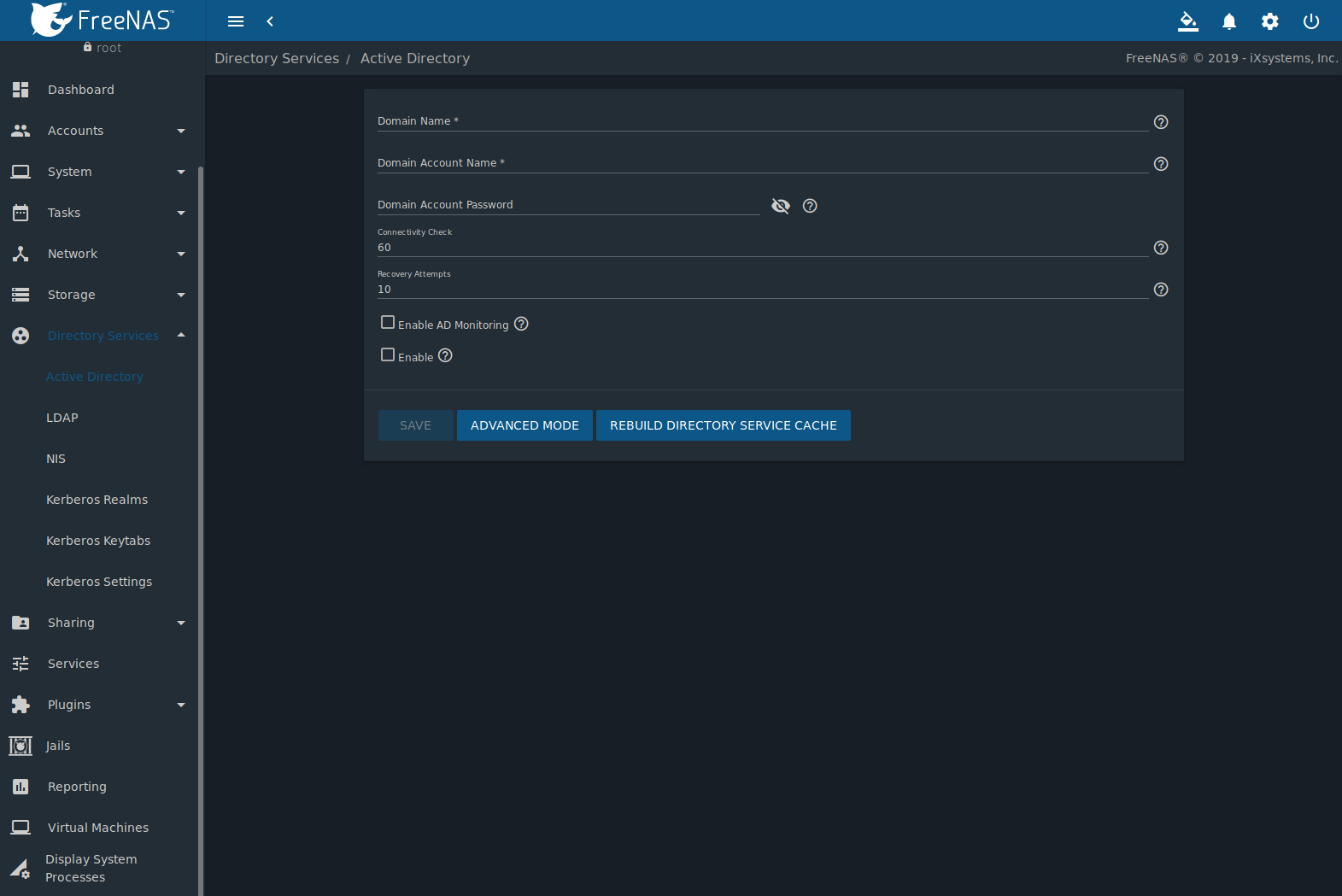This screenshot has height=896, width=1342.
Task: Open LDAP submenu item
Action: 62,418
